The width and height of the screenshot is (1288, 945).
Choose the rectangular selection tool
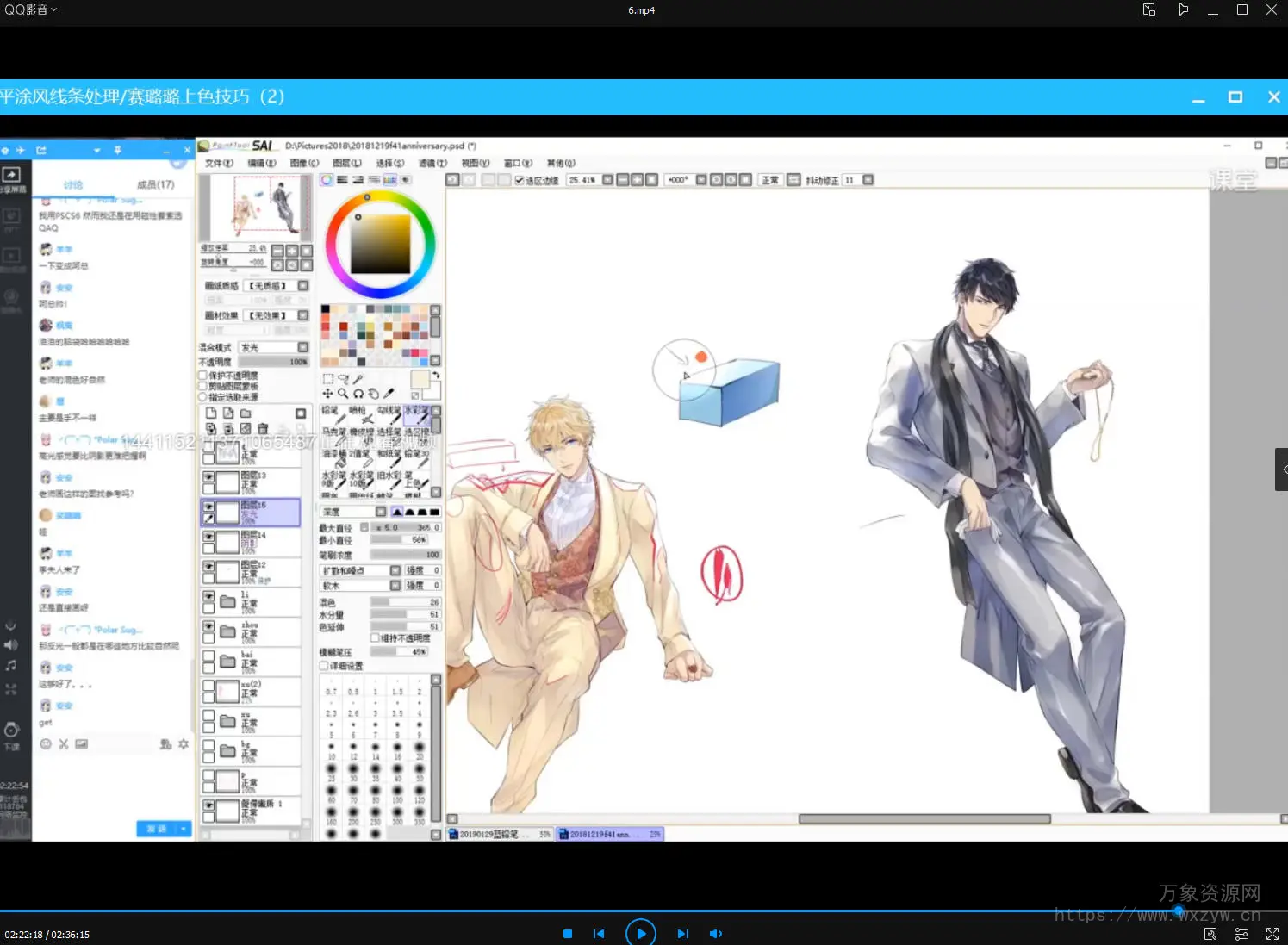(x=328, y=379)
